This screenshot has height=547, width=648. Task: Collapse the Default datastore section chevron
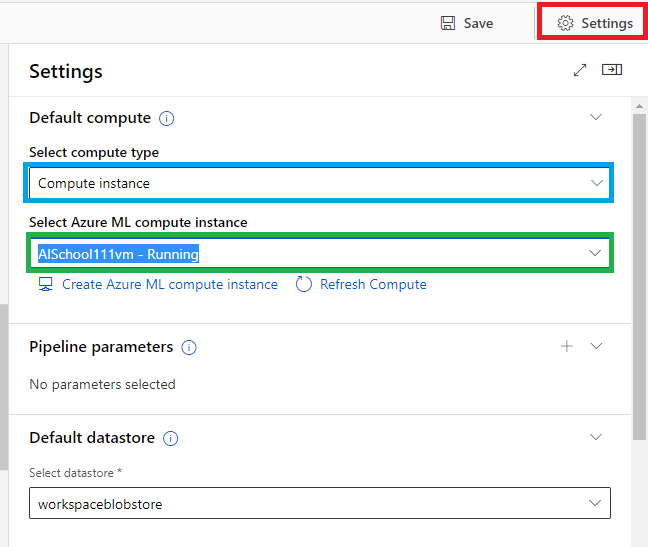[x=596, y=437]
